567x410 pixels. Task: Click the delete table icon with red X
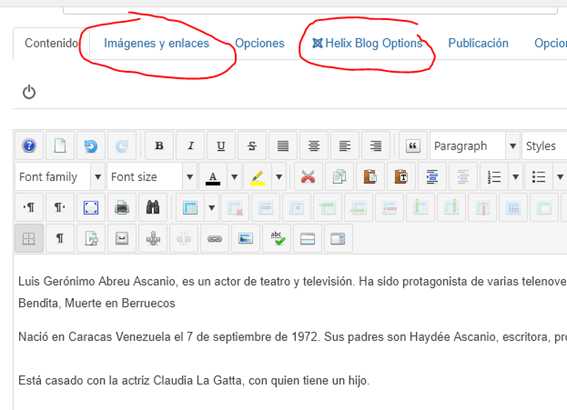235,208
